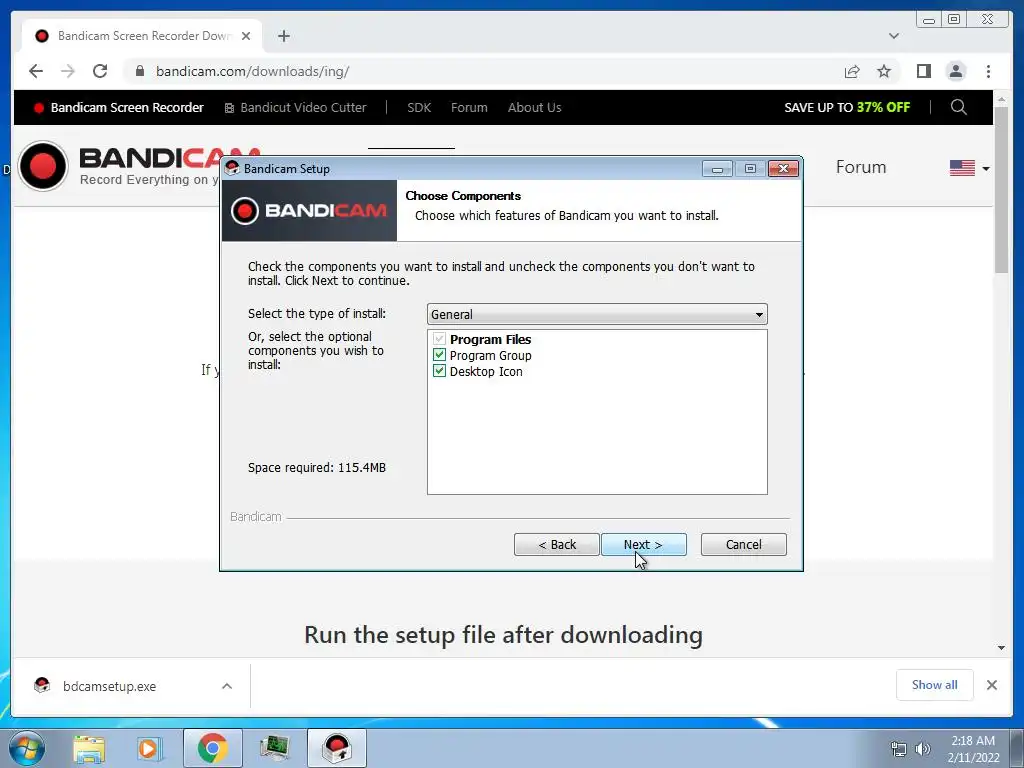Close the Chrome downloads bar
This screenshot has width=1024, height=768.
click(991, 684)
